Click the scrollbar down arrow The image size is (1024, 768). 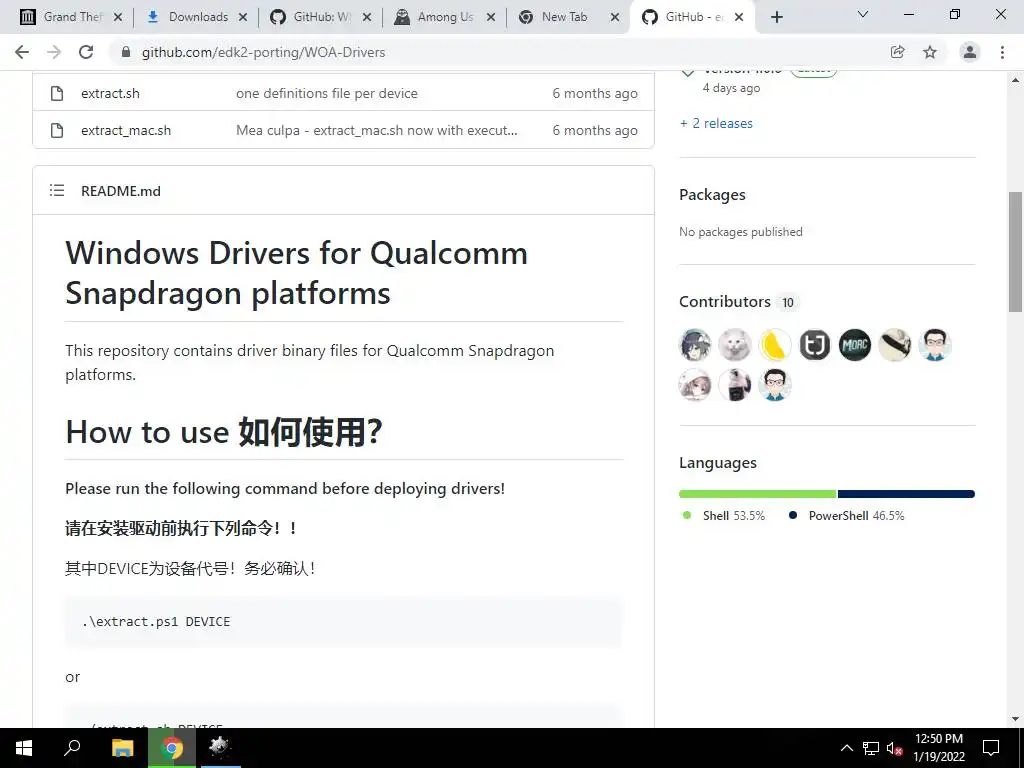[x=1015, y=719]
